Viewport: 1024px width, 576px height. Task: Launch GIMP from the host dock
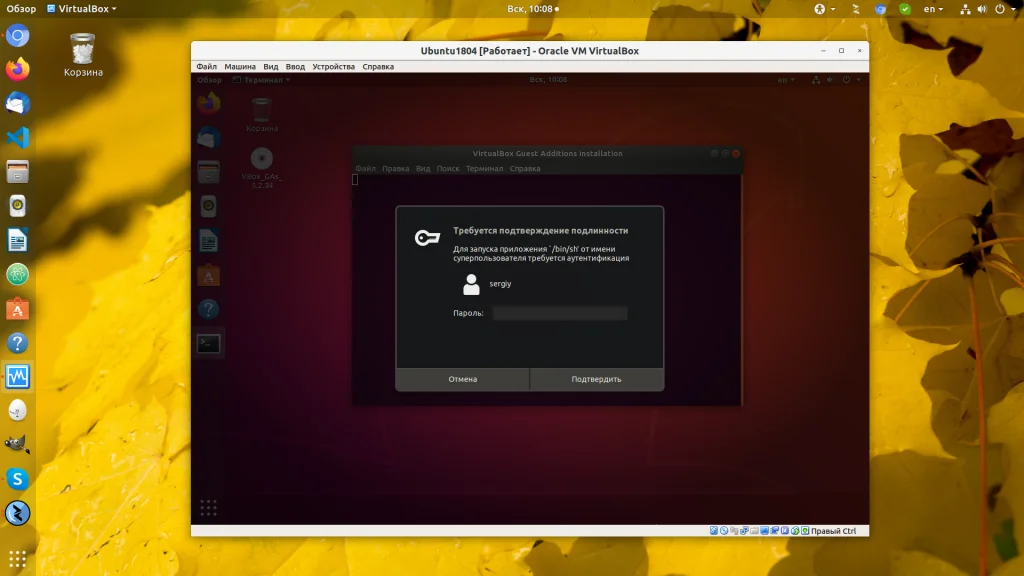point(18,445)
